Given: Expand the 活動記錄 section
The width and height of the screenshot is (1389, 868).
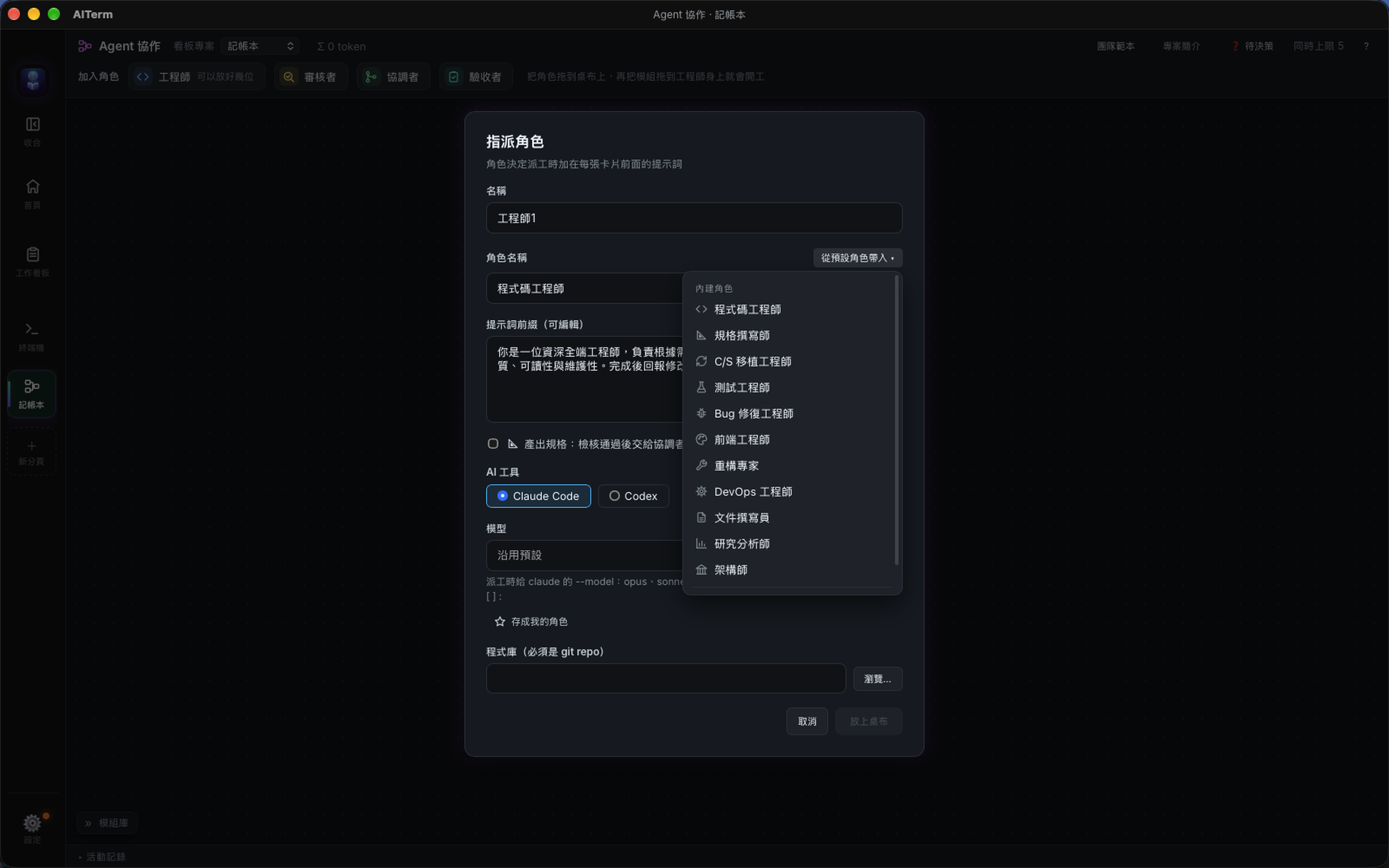Looking at the screenshot, I should (x=102, y=856).
